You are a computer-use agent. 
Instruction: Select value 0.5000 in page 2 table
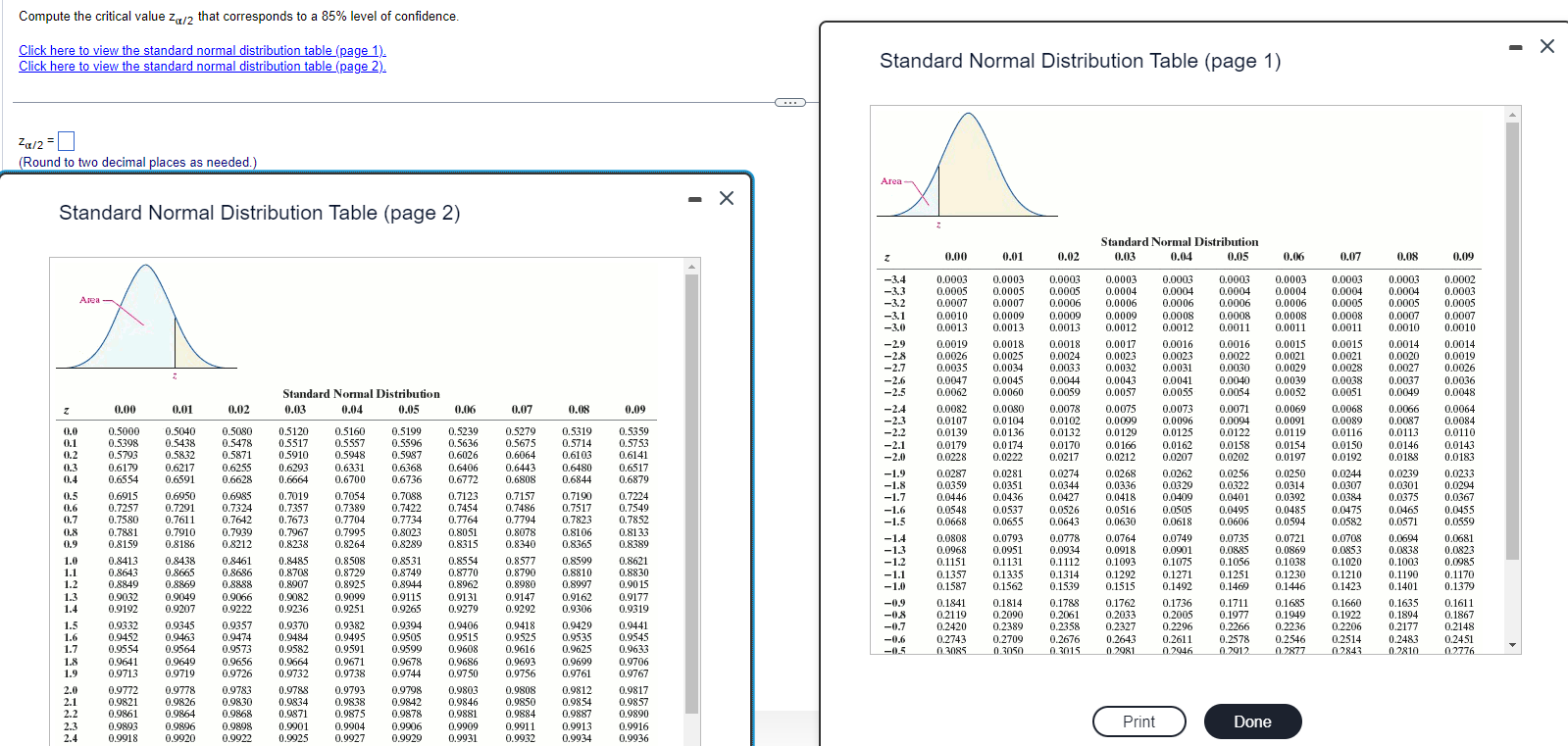(x=124, y=431)
